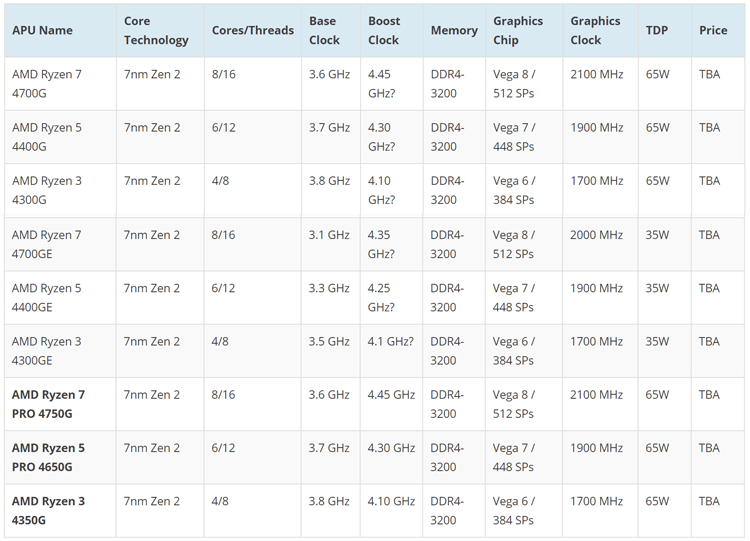Image resolution: width=750 pixels, height=541 pixels.
Task: Click the 'Memory' column header
Action: (x=454, y=30)
